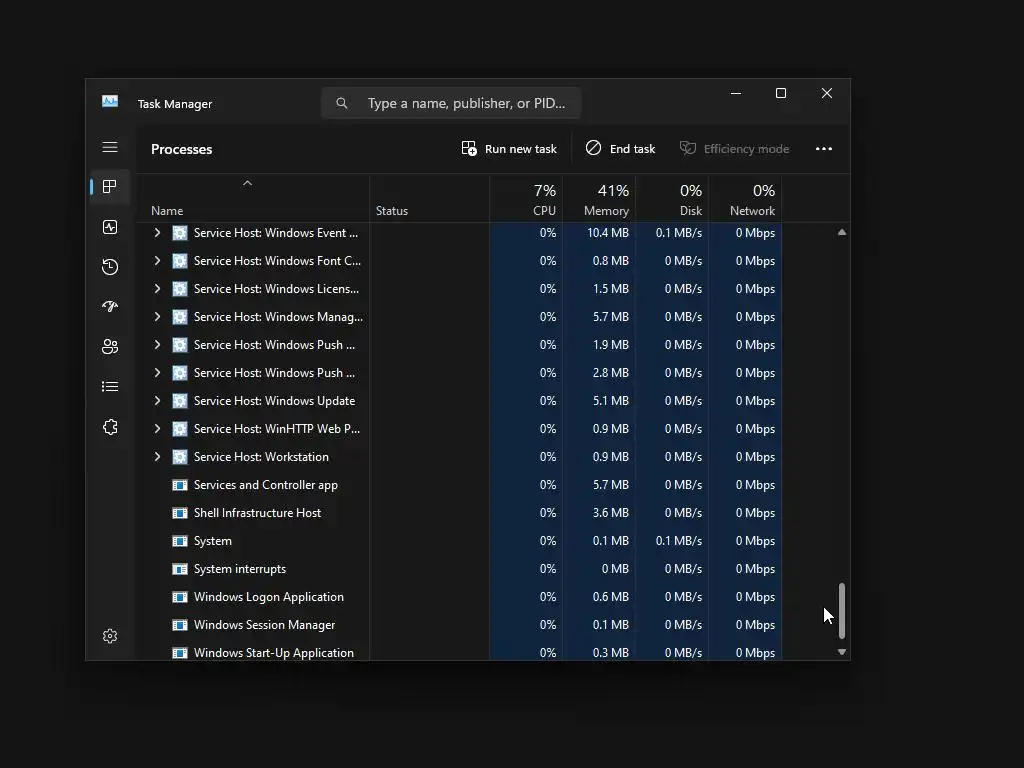Click the Task Manager app icon in title bar
The image size is (1024, 768).
[x=110, y=101]
